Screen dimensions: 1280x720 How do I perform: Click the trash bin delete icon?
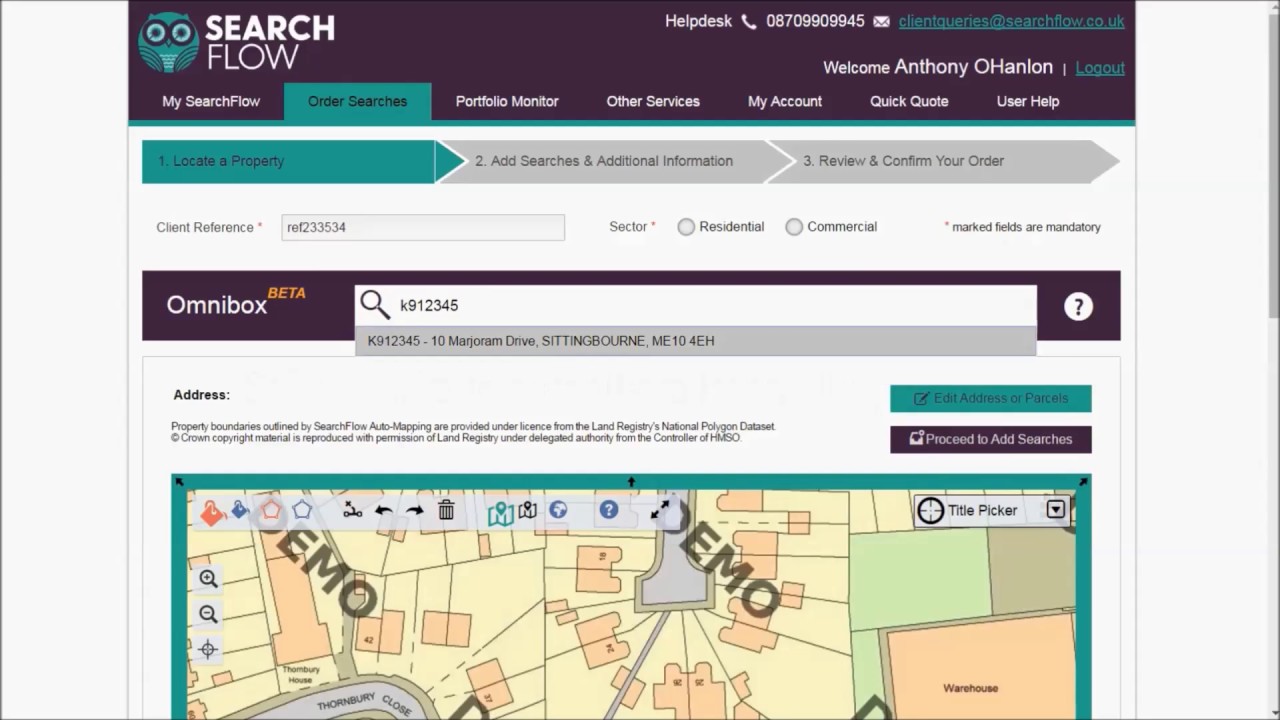(446, 510)
